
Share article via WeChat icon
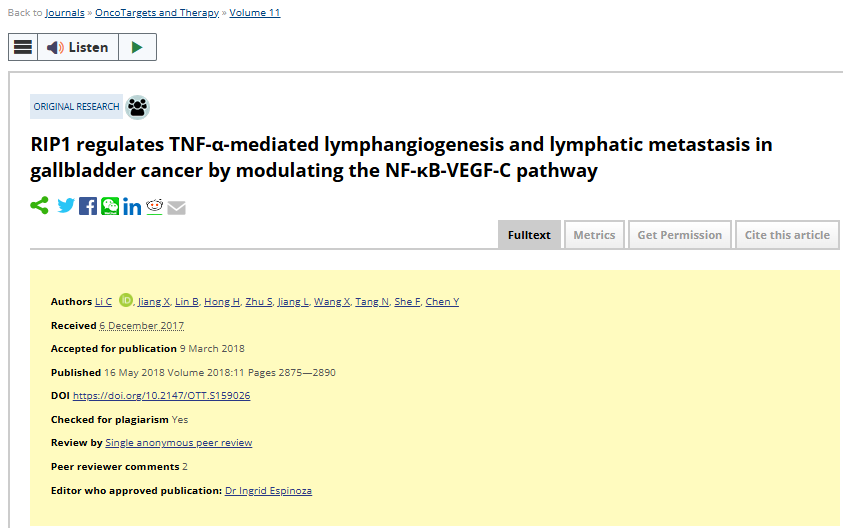(110, 206)
